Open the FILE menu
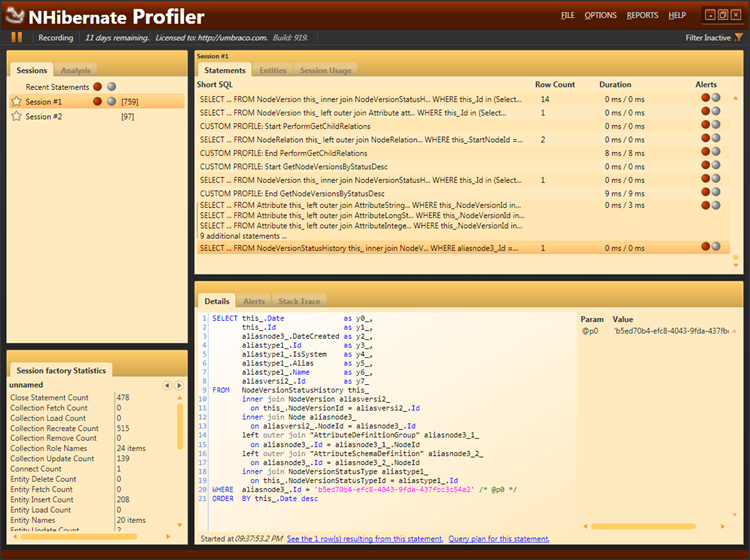750x560 pixels. pyautogui.click(x=568, y=15)
